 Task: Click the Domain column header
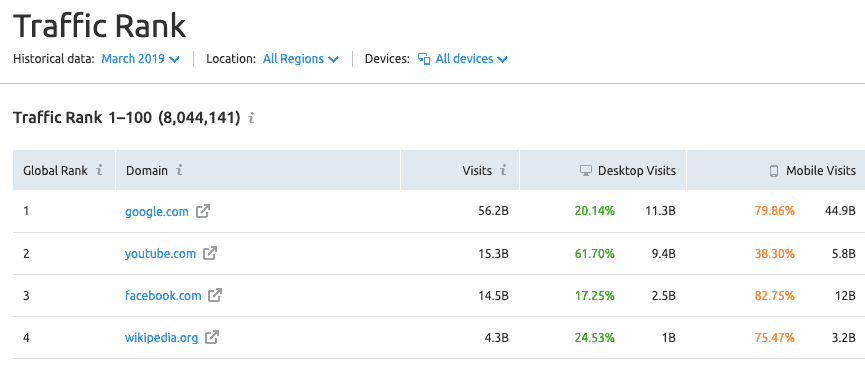coord(147,170)
